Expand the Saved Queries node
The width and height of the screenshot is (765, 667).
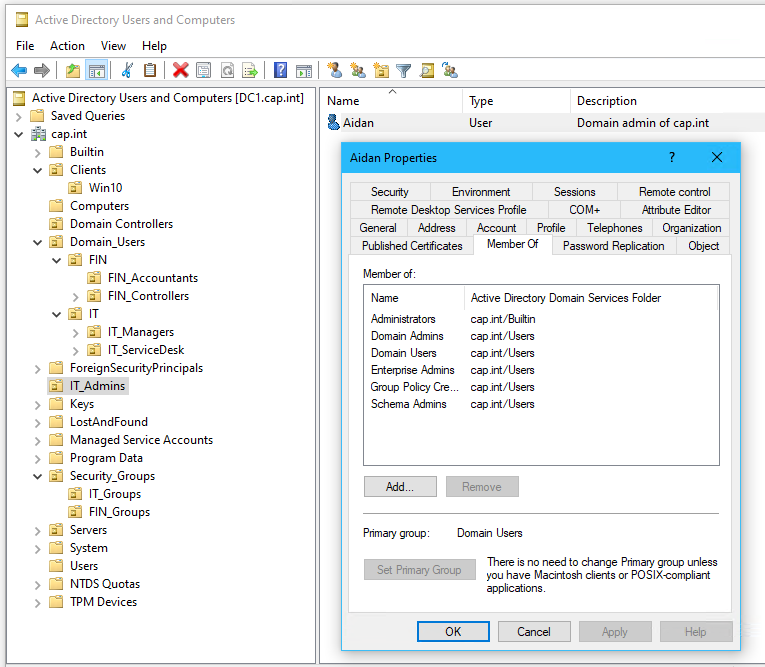click(x=19, y=117)
